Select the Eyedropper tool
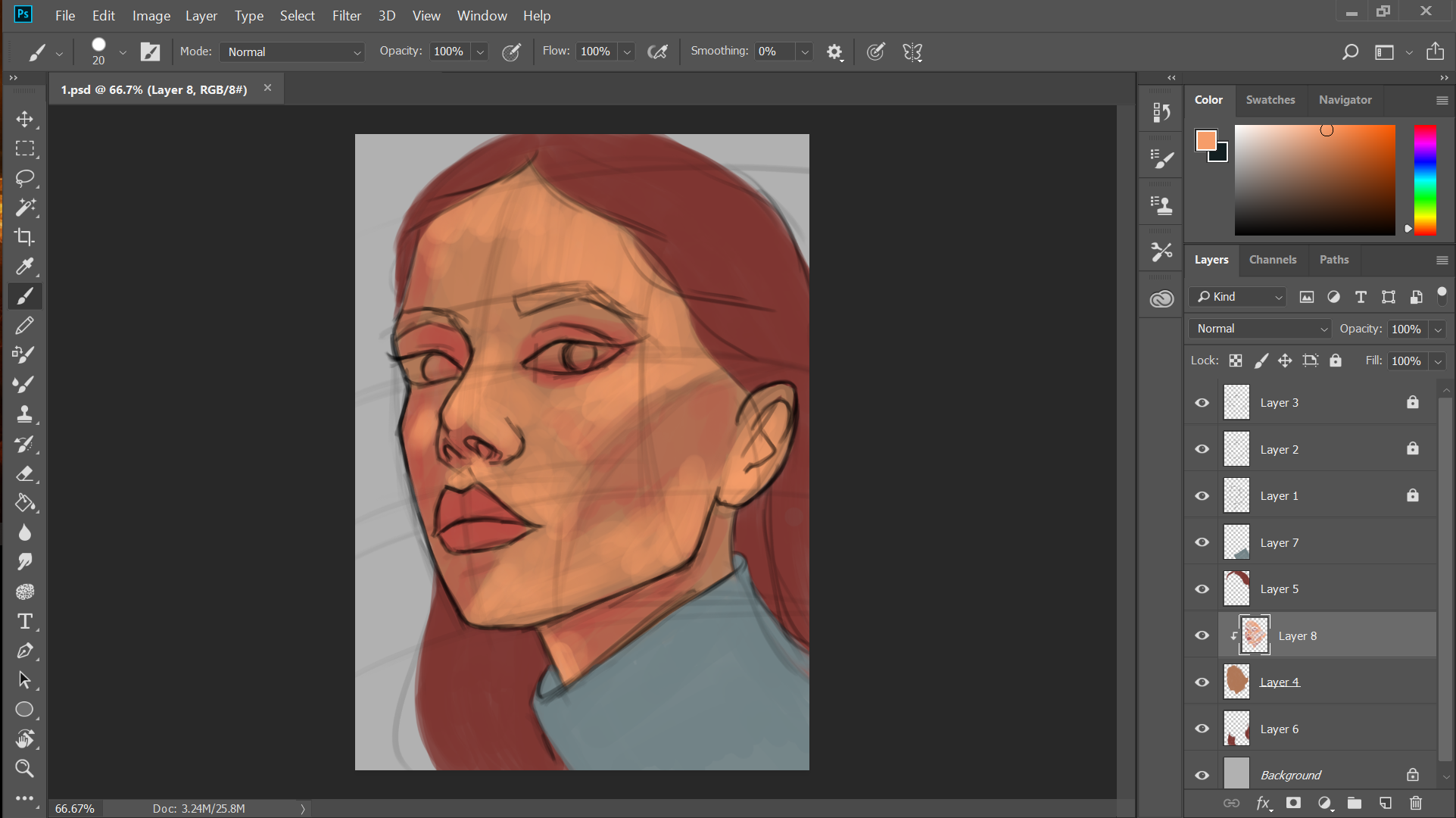The height and width of the screenshot is (818, 1456). 25,267
